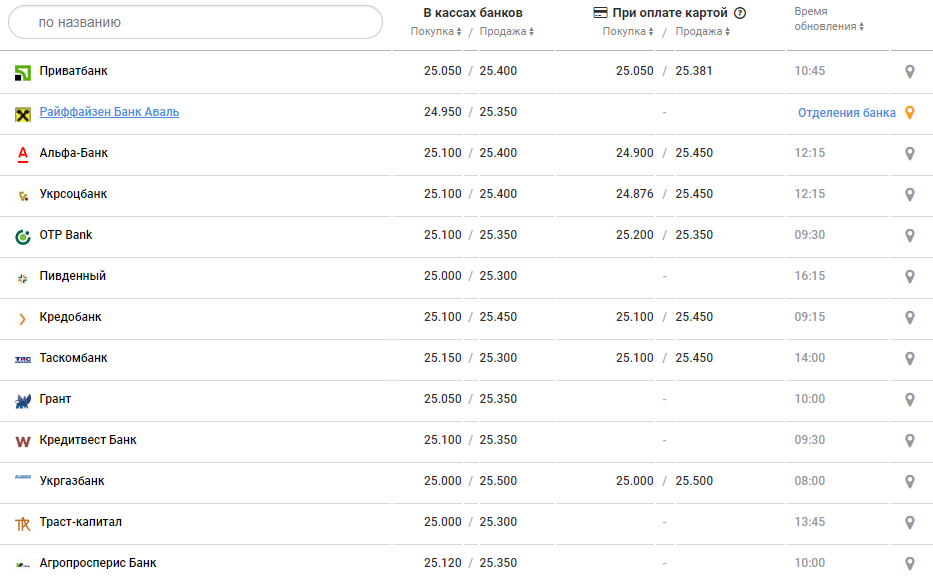Screen dimensions: 933x582
Task: Click the Кредобанк map pin icon
Action: (909, 318)
